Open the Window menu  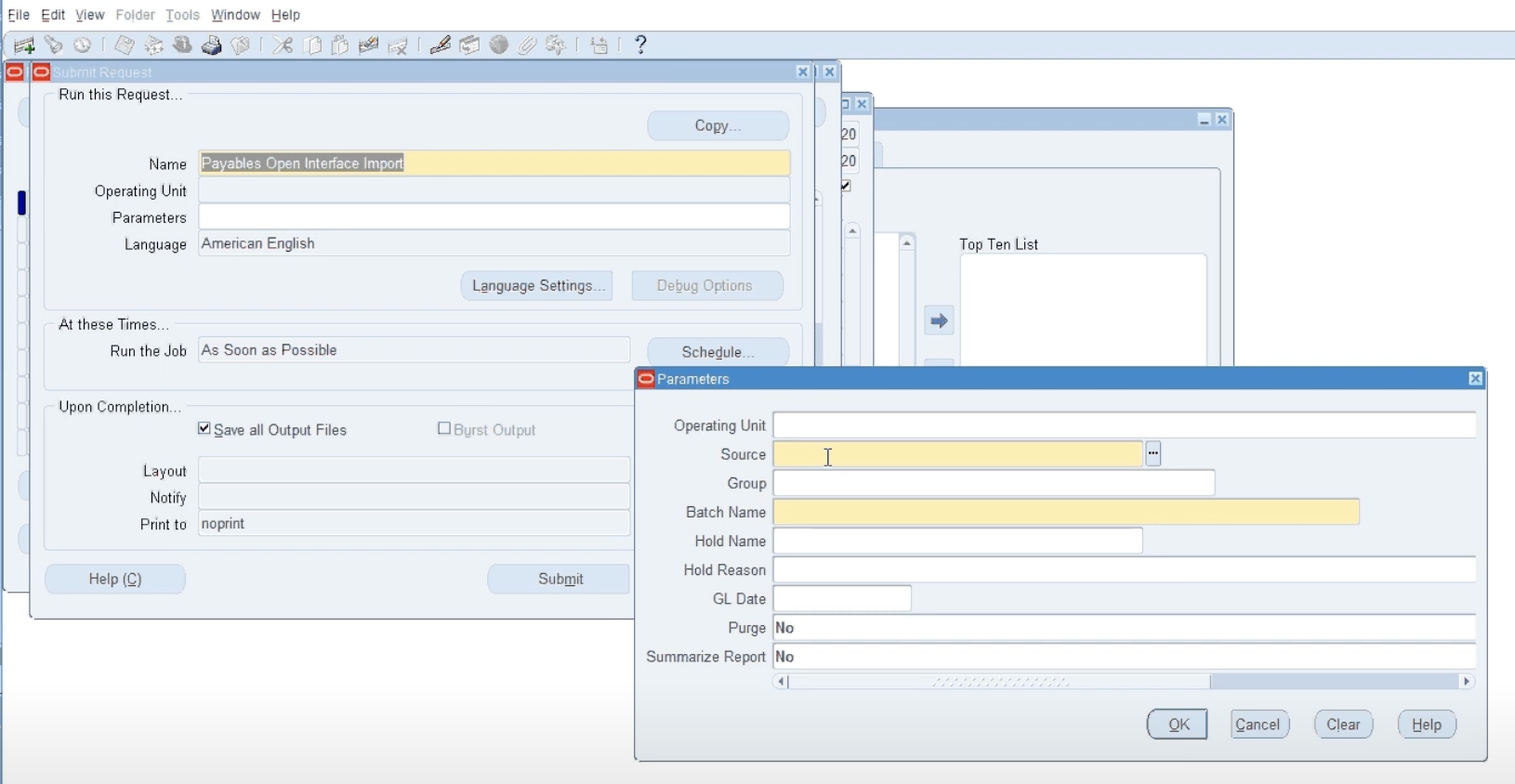[x=235, y=15]
